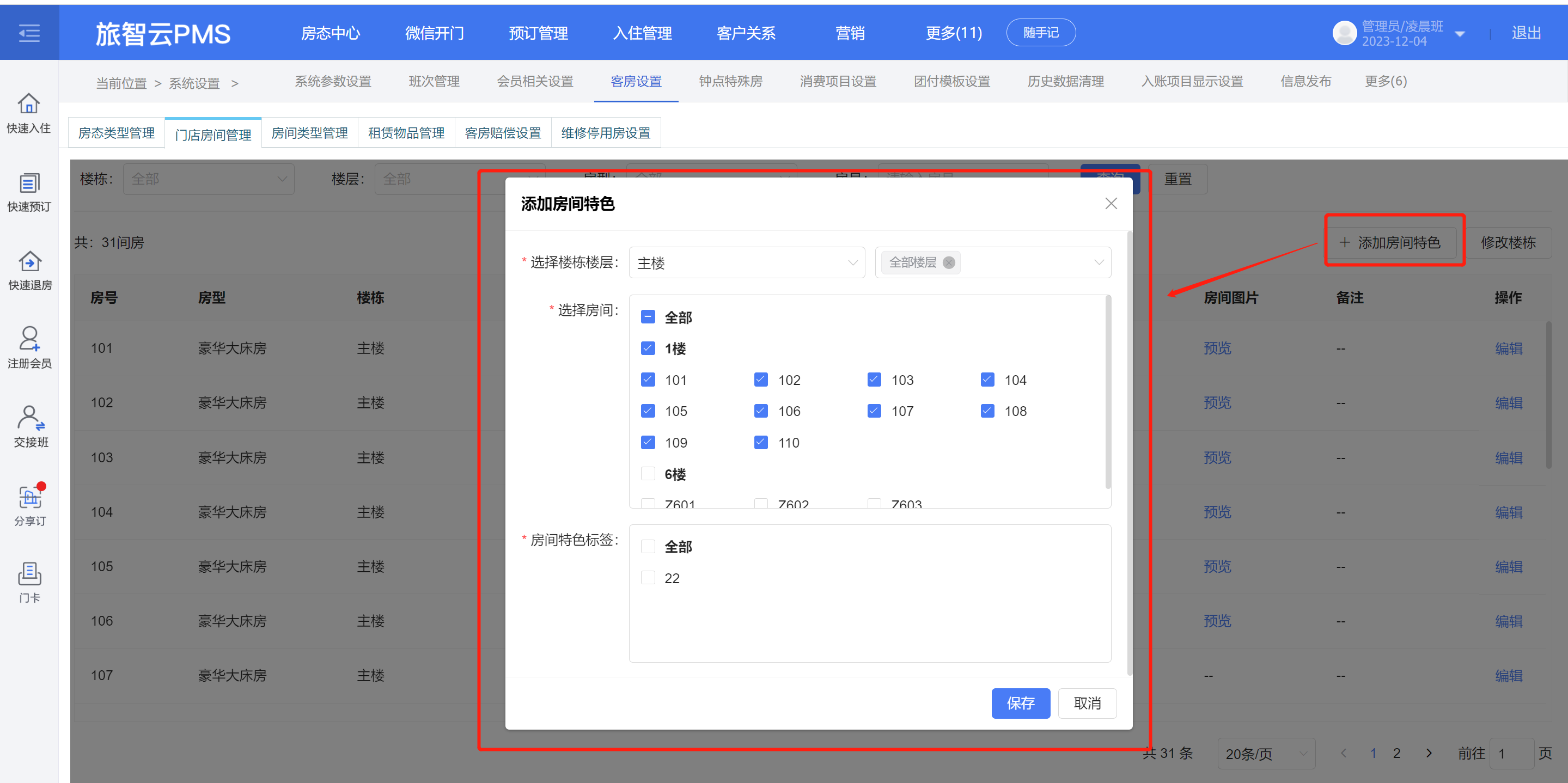
Task: Uncheck room 101 checkbox in dialog
Action: pyautogui.click(x=648, y=380)
